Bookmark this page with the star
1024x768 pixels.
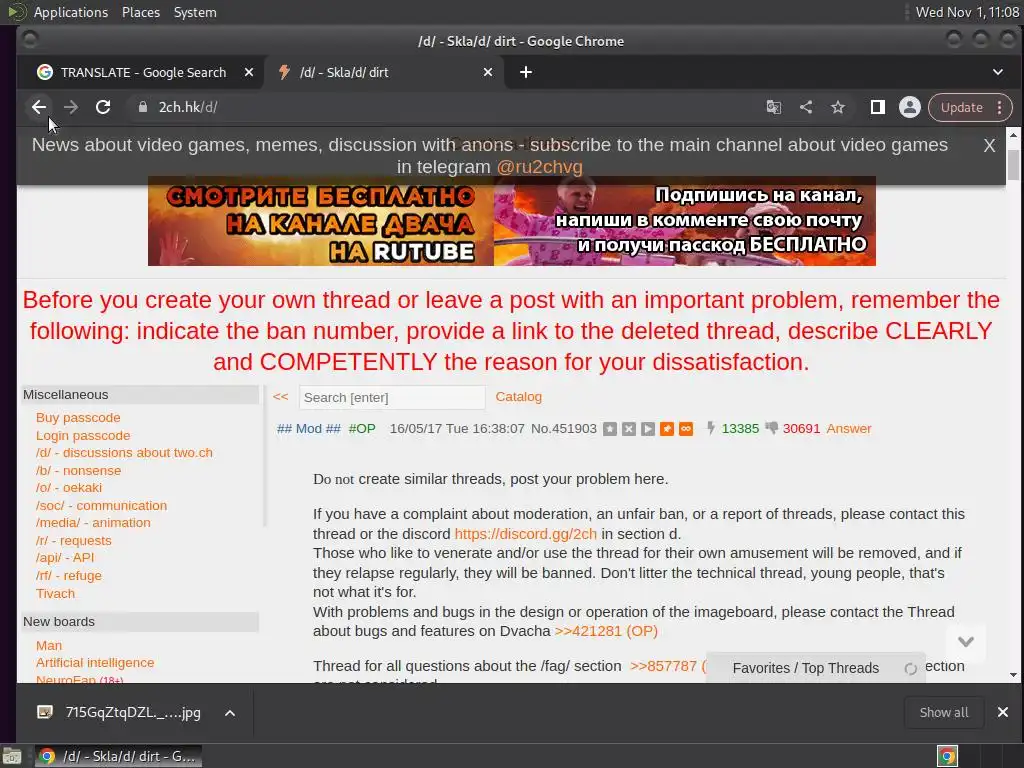[x=838, y=107]
